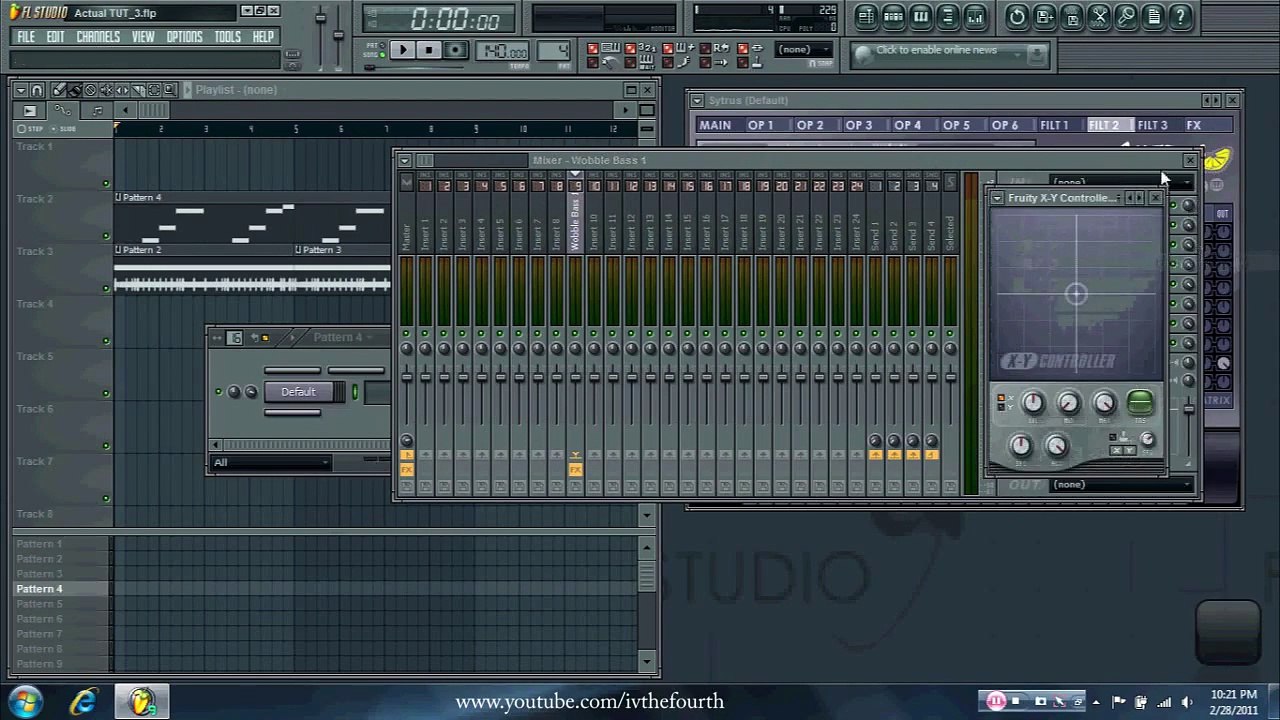Open the CHANNELS menu

point(98,36)
